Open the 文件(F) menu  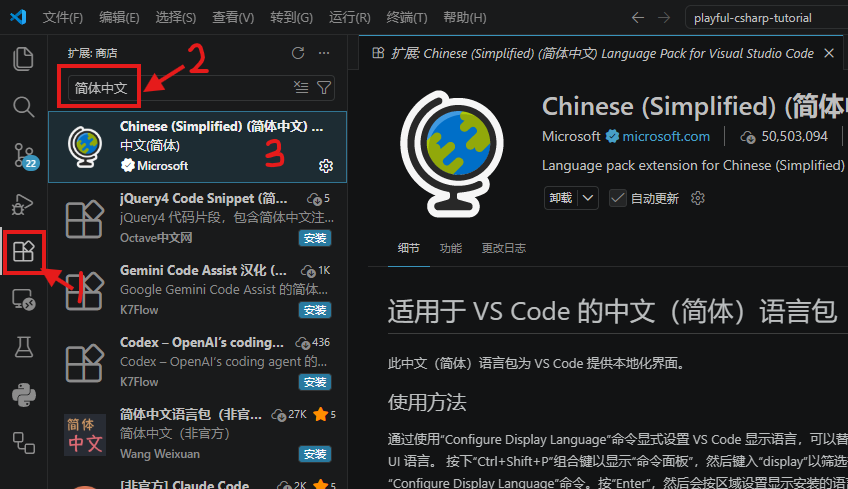63,18
